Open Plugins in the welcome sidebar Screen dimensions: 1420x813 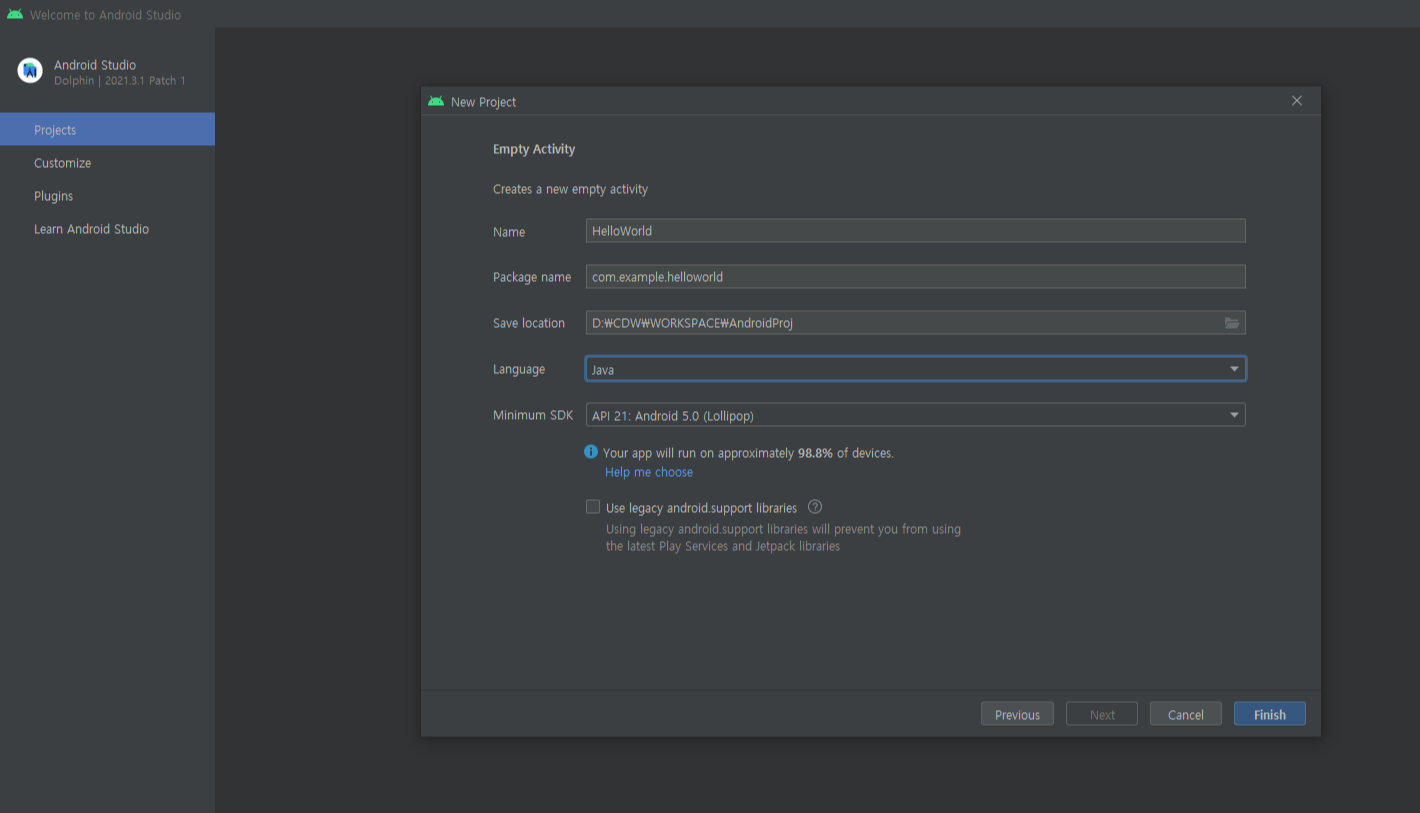(107, 196)
